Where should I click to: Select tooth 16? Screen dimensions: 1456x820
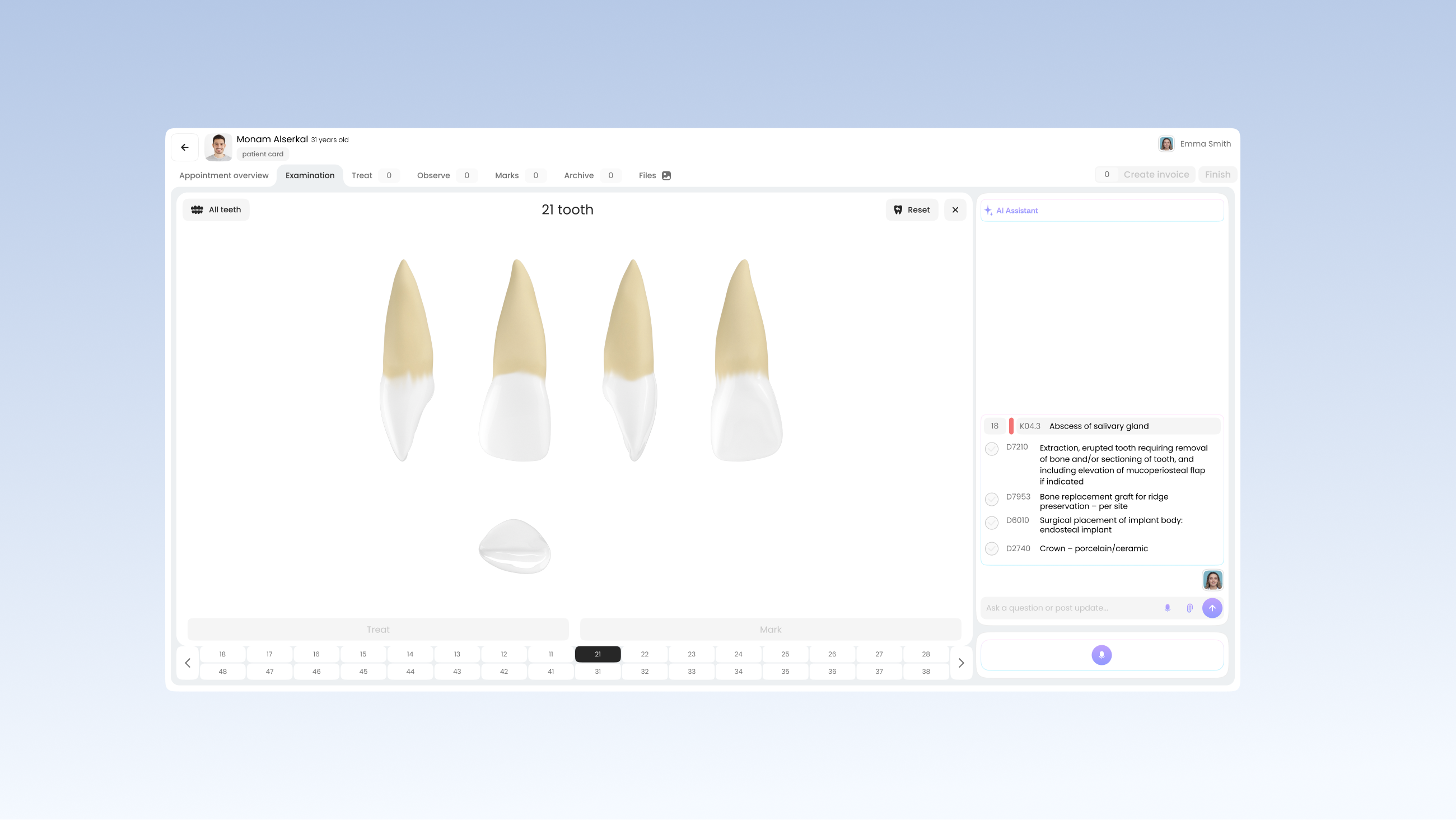coord(316,654)
